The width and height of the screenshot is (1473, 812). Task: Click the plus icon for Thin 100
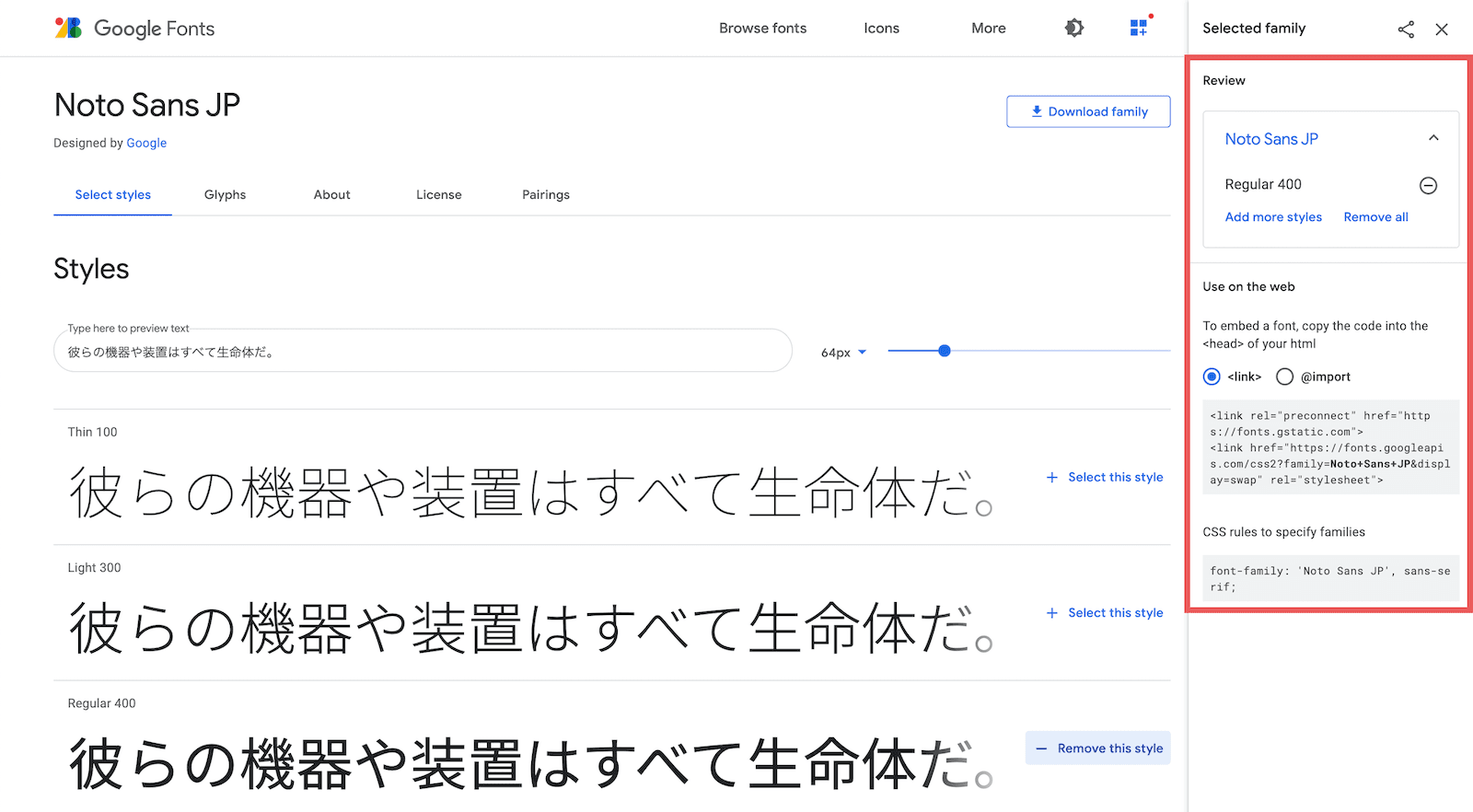coord(1052,477)
